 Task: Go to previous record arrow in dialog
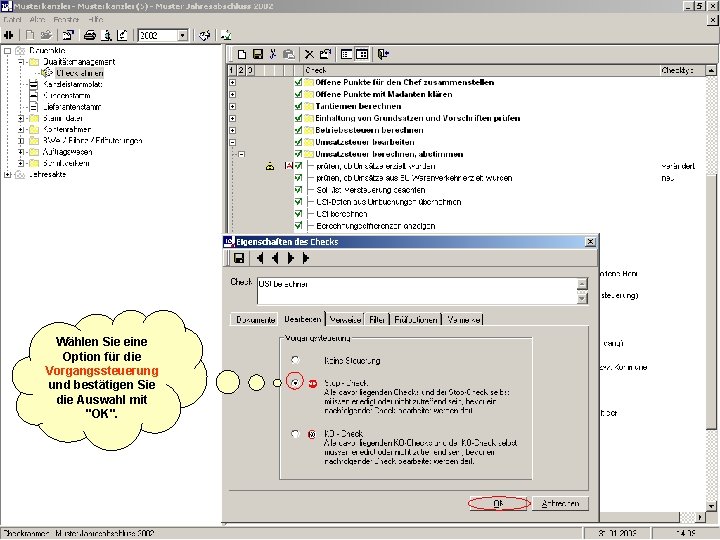pyautogui.click(x=276, y=258)
